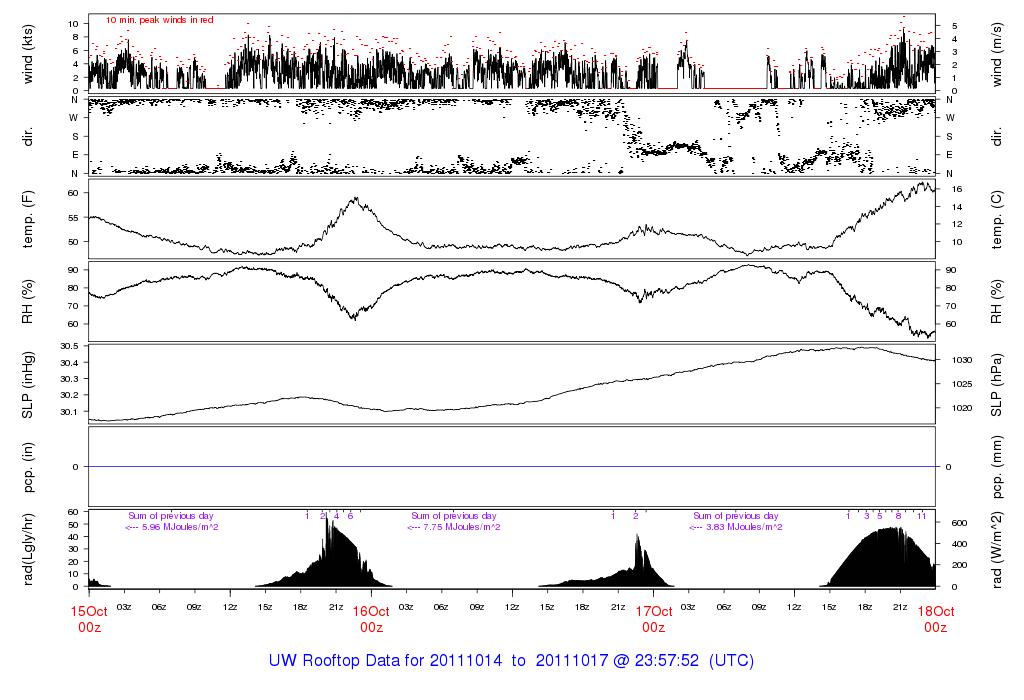
Task: Select the 'rad(Lgly/hr)' axis label
Action: click(28, 549)
